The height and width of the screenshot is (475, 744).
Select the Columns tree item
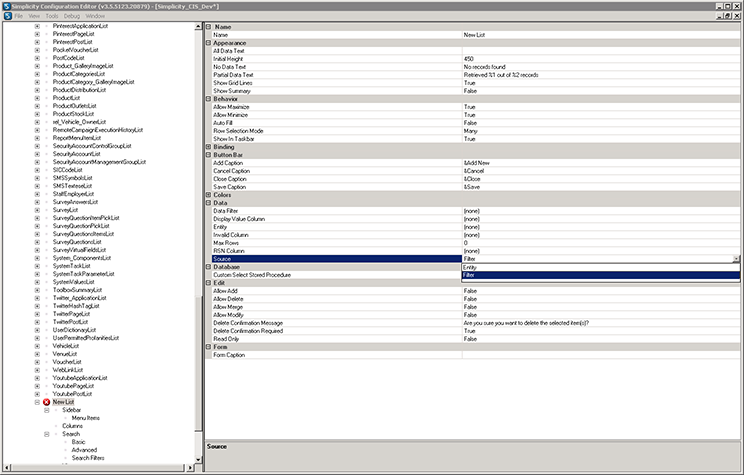[72, 426]
